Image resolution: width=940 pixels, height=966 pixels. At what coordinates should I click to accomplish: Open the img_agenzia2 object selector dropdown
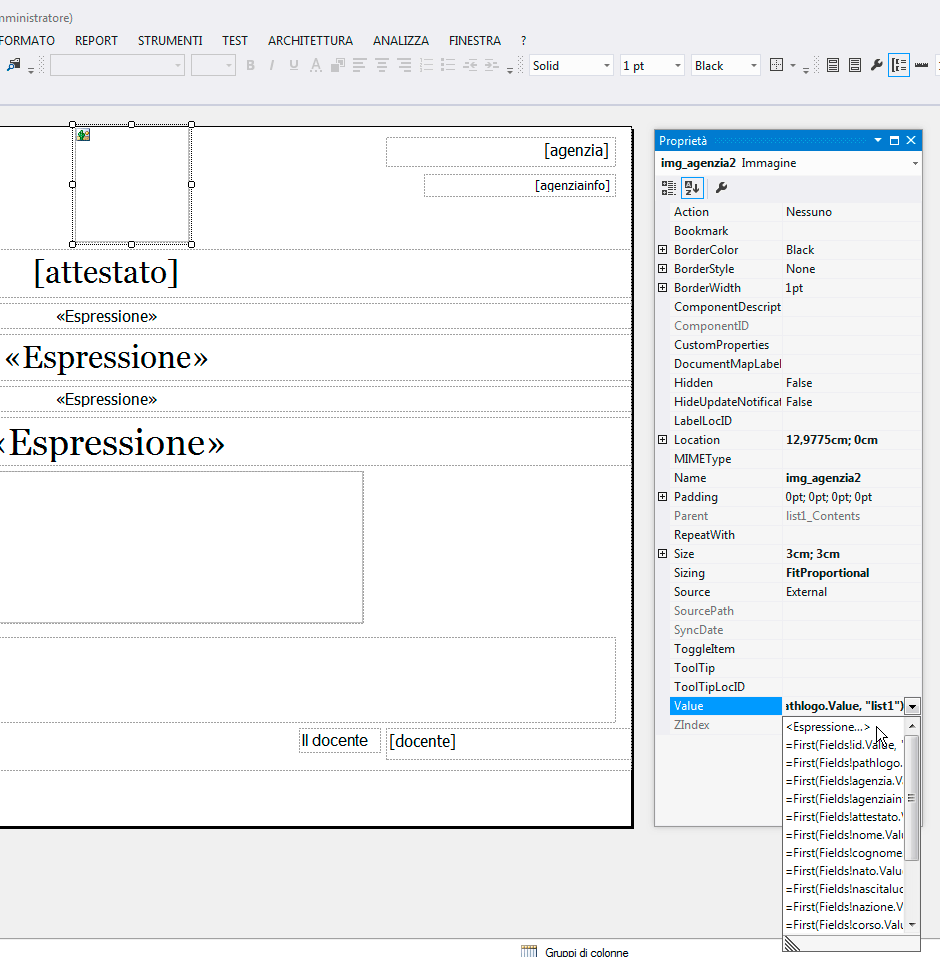point(915,163)
